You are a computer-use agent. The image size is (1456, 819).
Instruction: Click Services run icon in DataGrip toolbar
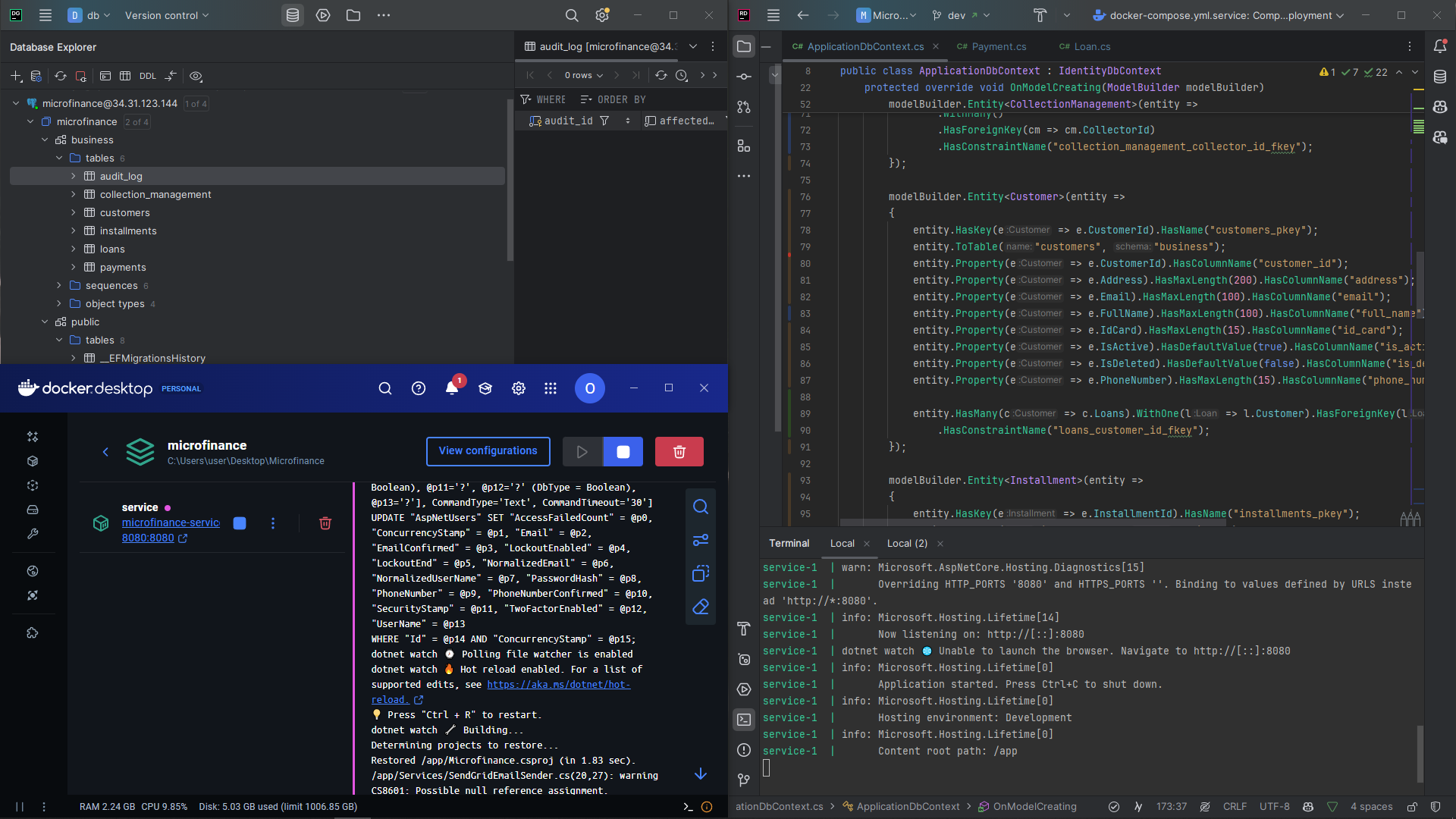(x=323, y=15)
